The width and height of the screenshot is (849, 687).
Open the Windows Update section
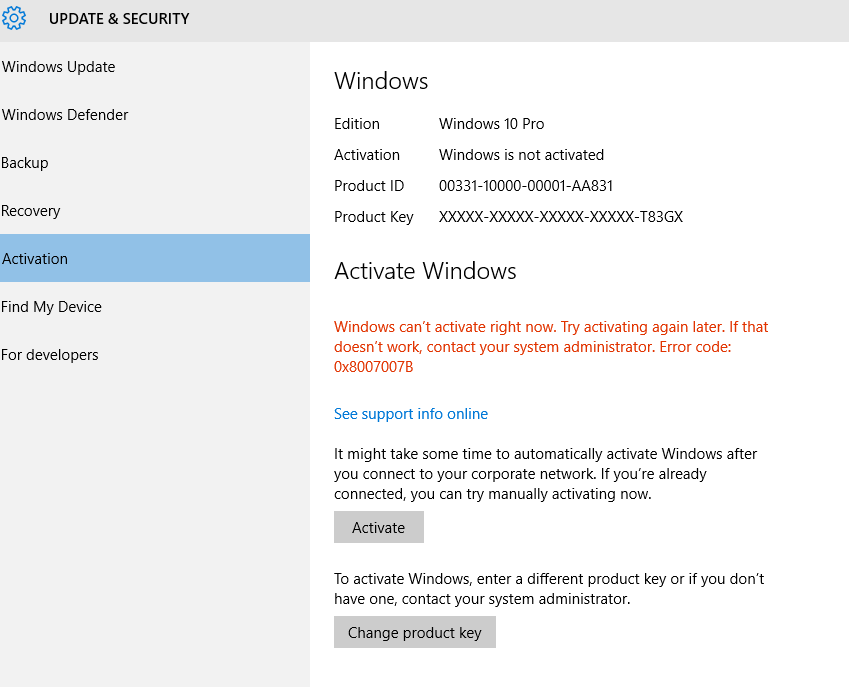pyautogui.click(x=155, y=67)
